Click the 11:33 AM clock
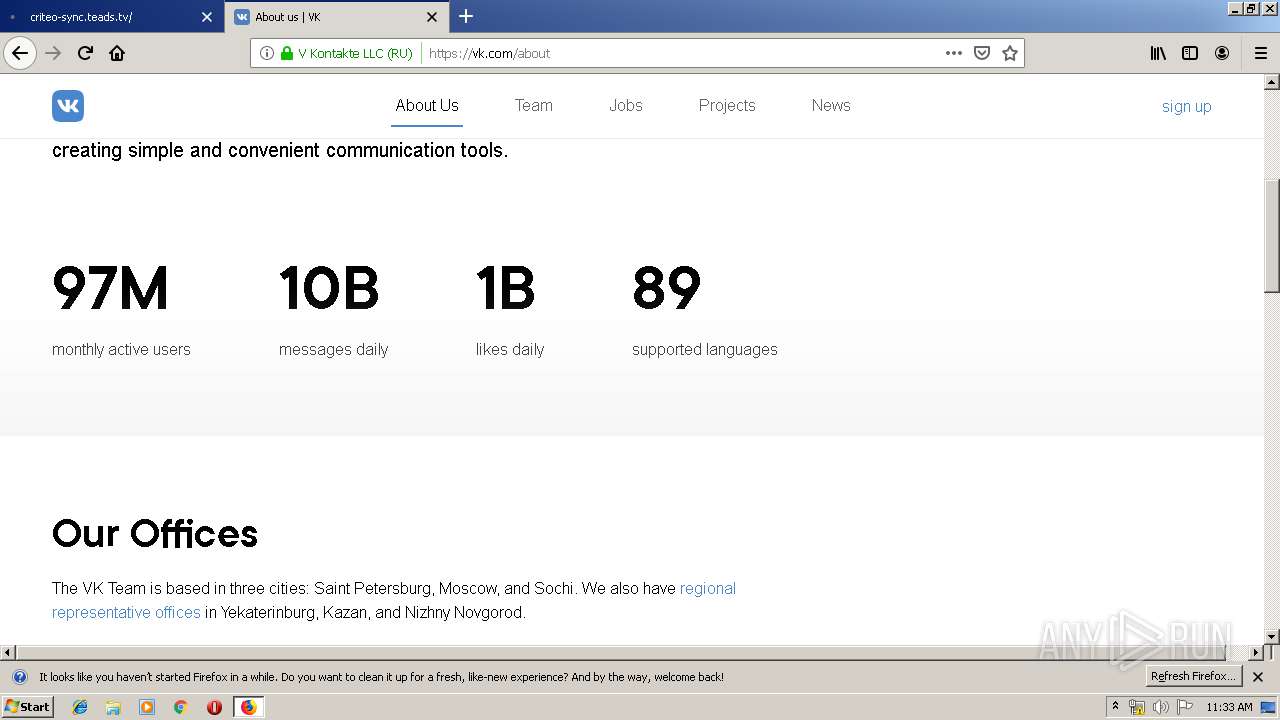This screenshot has width=1280, height=720. (1229, 707)
